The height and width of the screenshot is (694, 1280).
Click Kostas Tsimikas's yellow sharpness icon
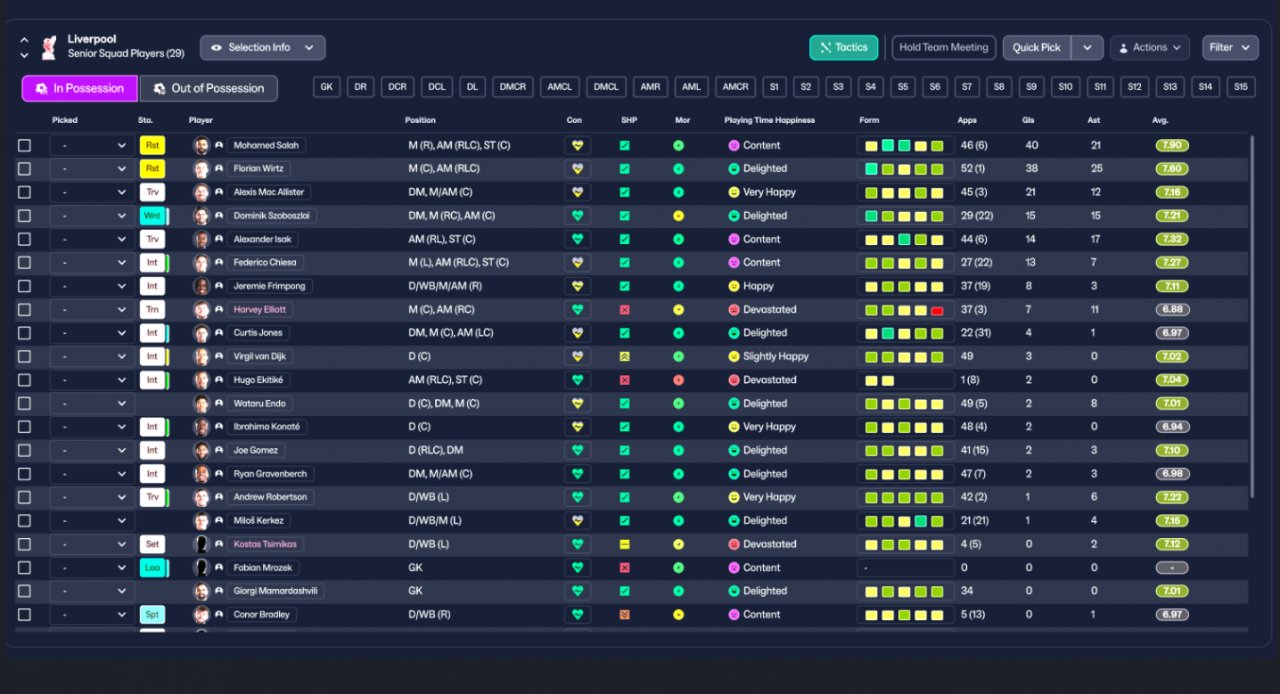click(x=625, y=544)
